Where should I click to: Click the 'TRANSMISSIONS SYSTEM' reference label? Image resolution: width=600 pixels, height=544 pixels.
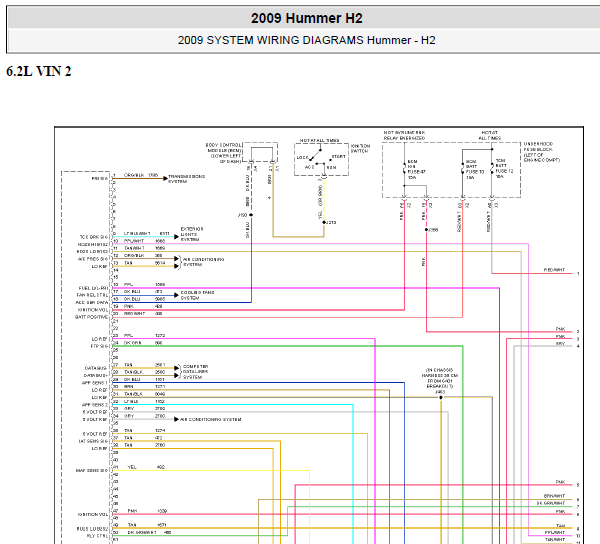pos(187,179)
